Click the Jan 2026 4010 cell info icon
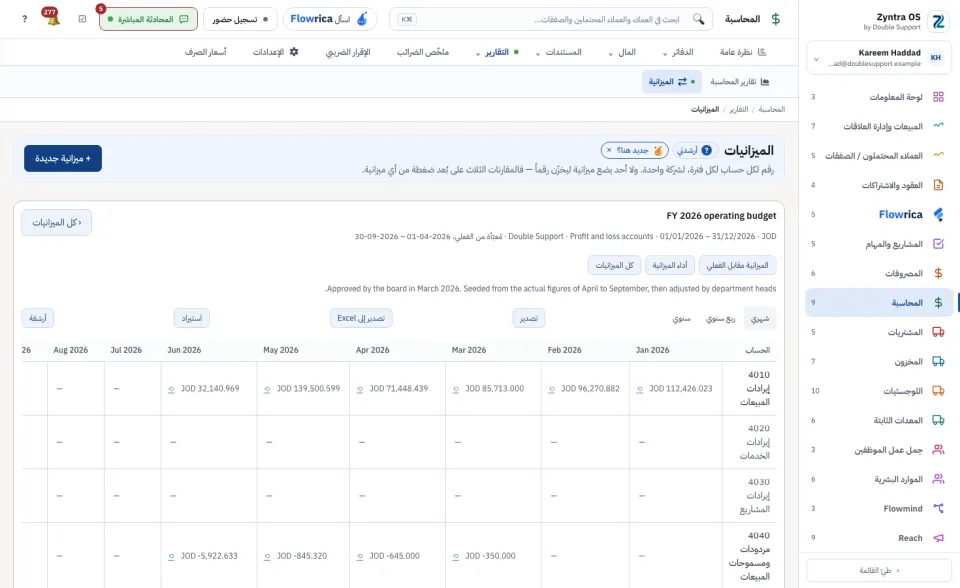The image size is (960, 588). click(639, 390)
